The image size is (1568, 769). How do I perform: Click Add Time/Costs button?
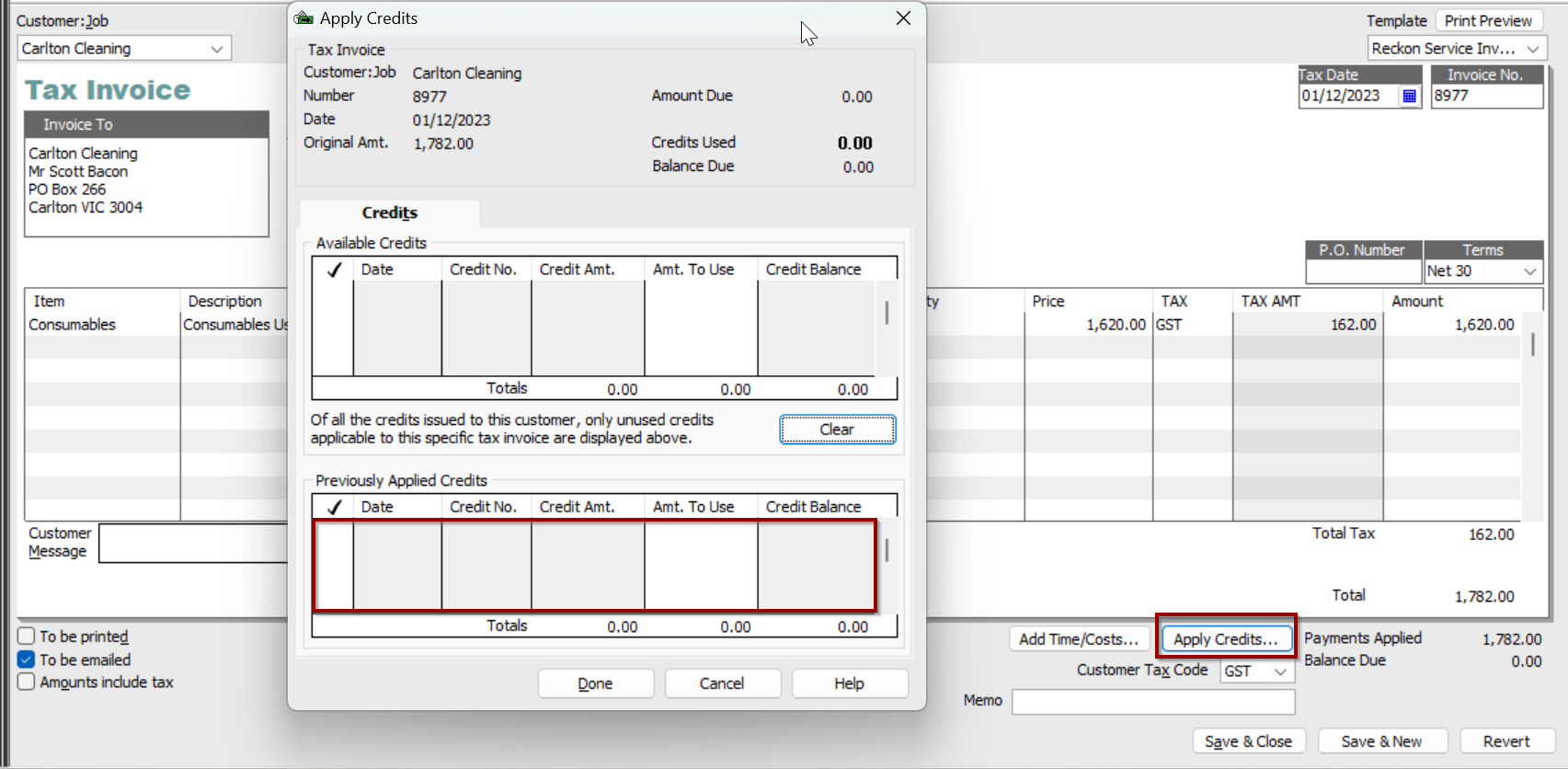[x=1079, y=638]
